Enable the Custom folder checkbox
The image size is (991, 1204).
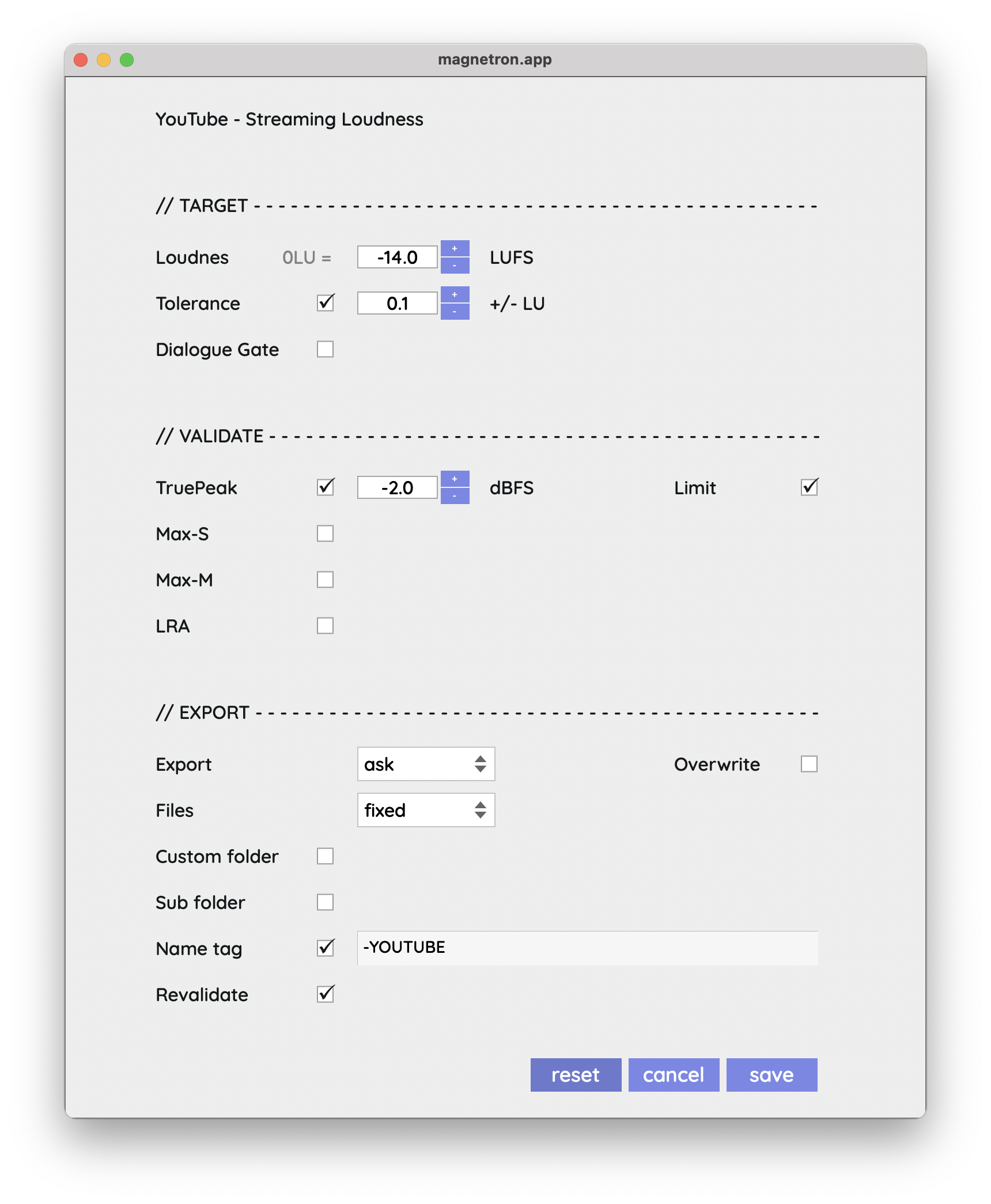click(x=326, y=856)
